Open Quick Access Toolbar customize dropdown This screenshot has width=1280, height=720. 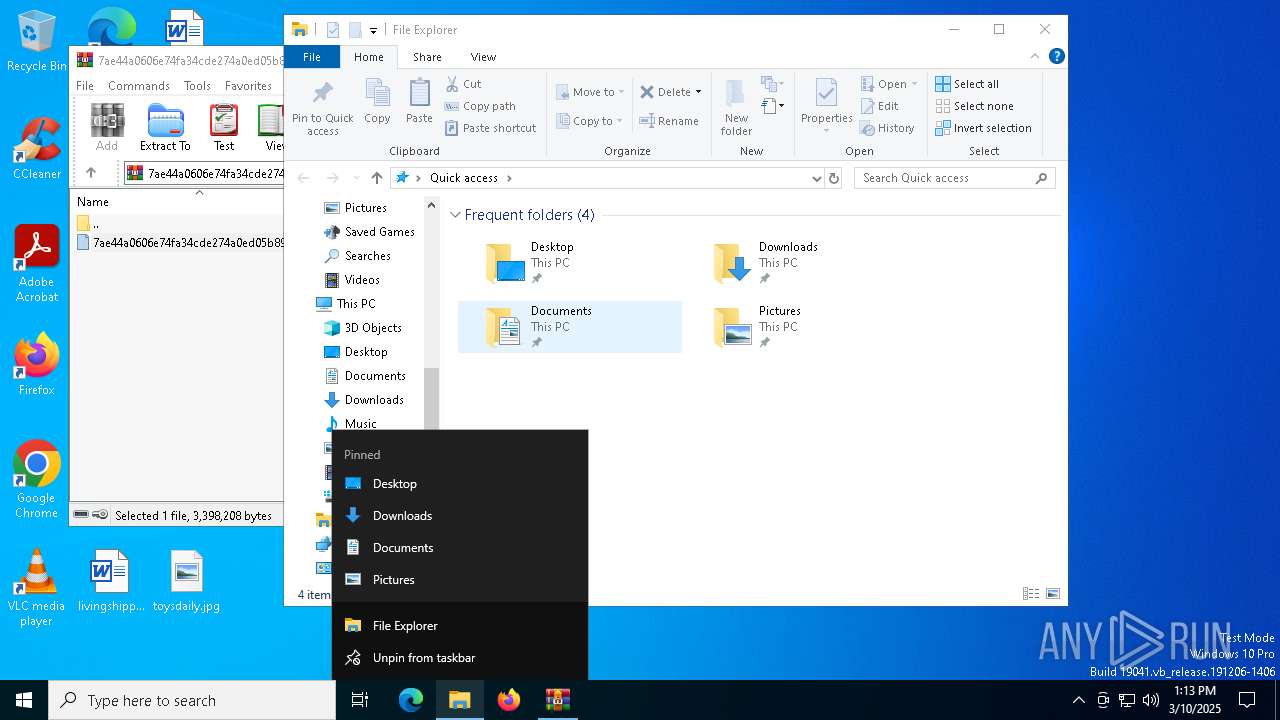[x=373, y=30]
